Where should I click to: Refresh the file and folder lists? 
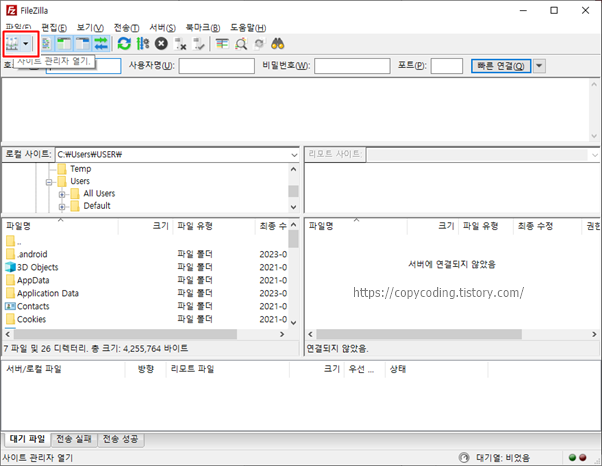124,44
